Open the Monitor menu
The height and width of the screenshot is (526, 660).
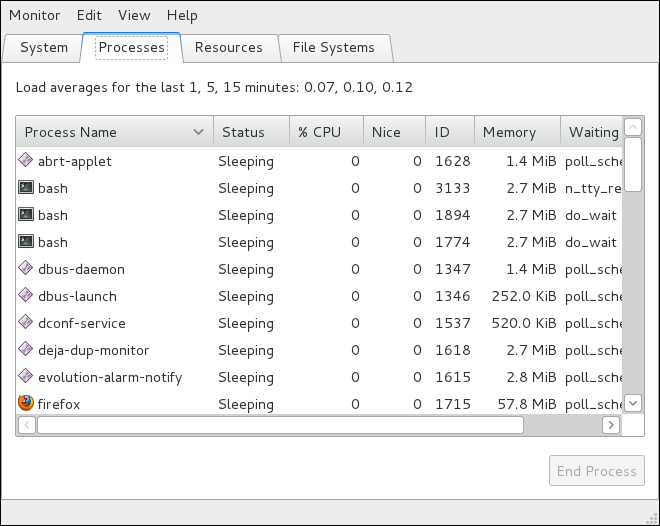(x=35, y=15)
